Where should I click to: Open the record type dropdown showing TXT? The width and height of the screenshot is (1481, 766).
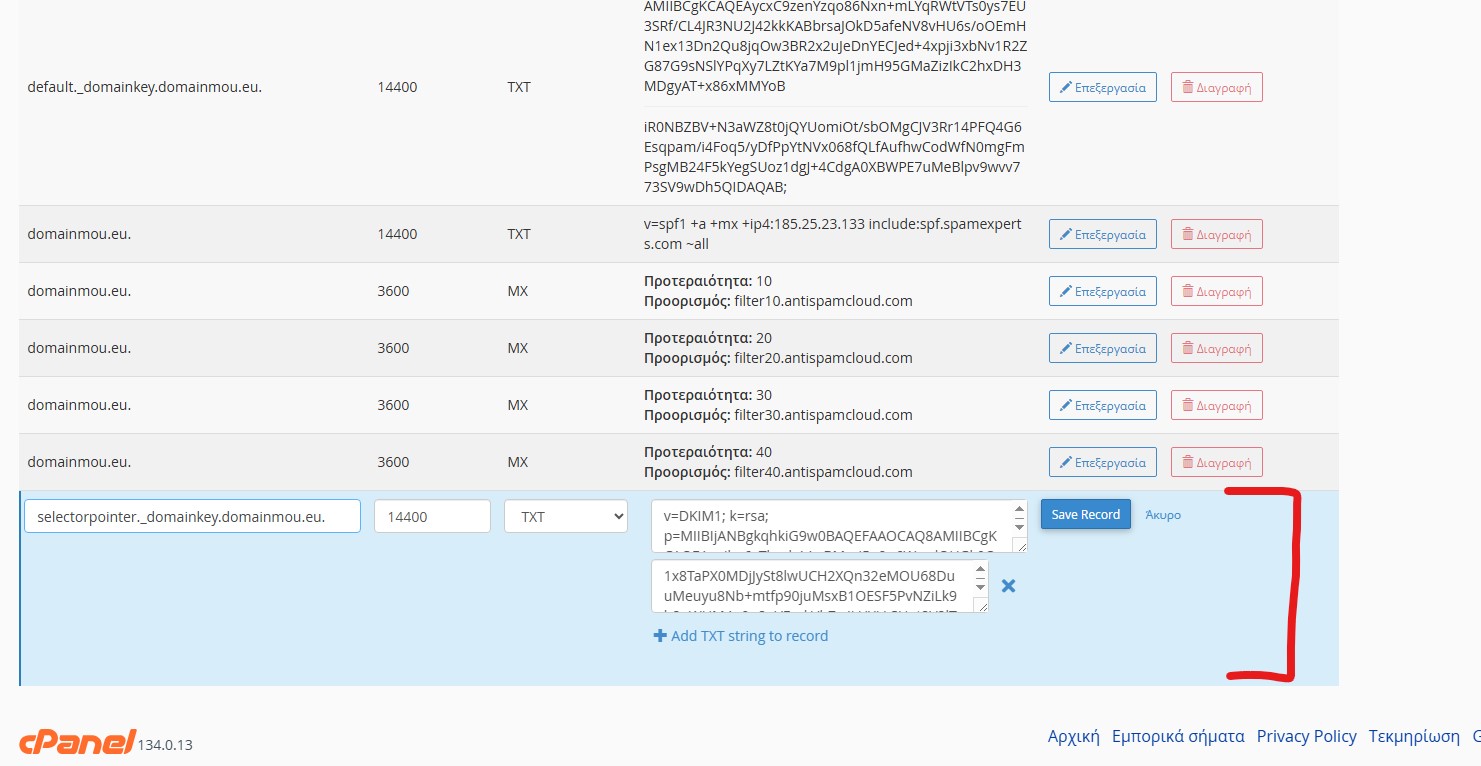(565, 517)
